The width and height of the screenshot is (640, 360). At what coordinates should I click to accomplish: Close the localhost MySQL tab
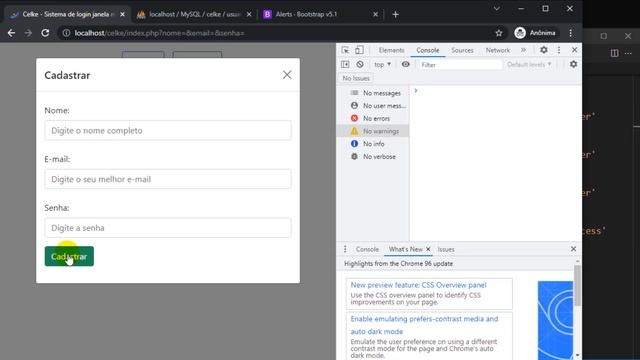[x=249, y=14]
